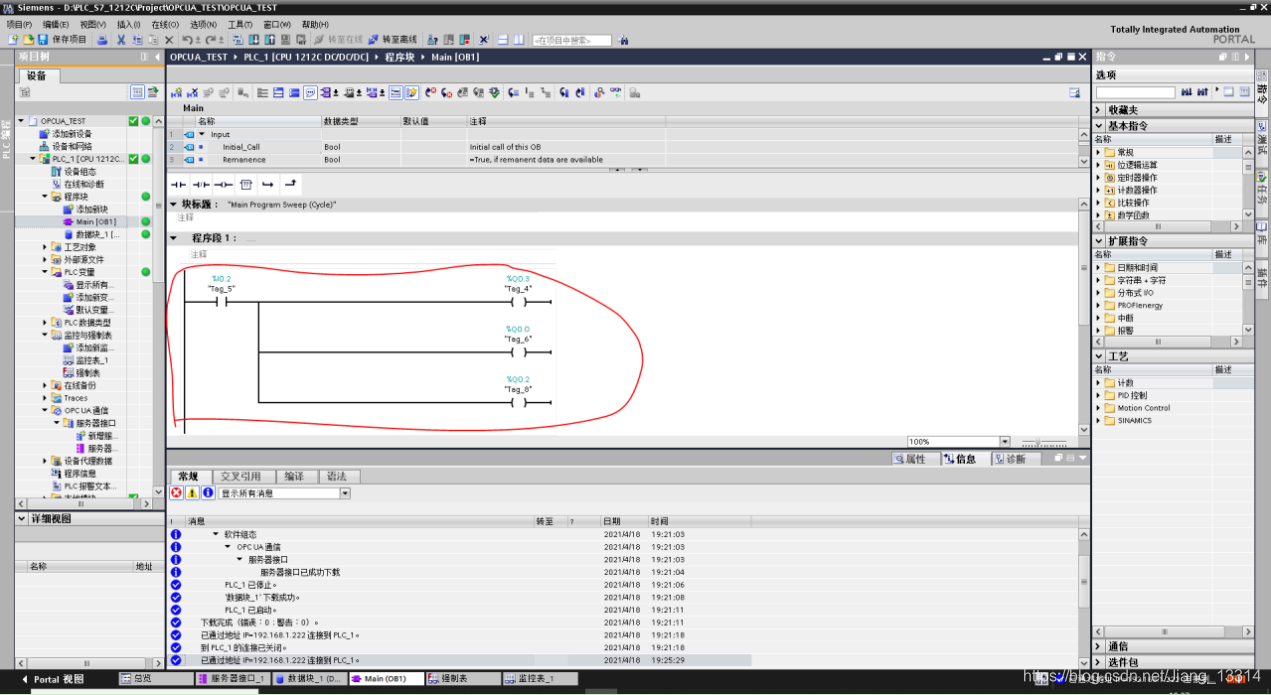
Task: Open 数据块_1 from bottom editor bar
Action: (310, 679)
